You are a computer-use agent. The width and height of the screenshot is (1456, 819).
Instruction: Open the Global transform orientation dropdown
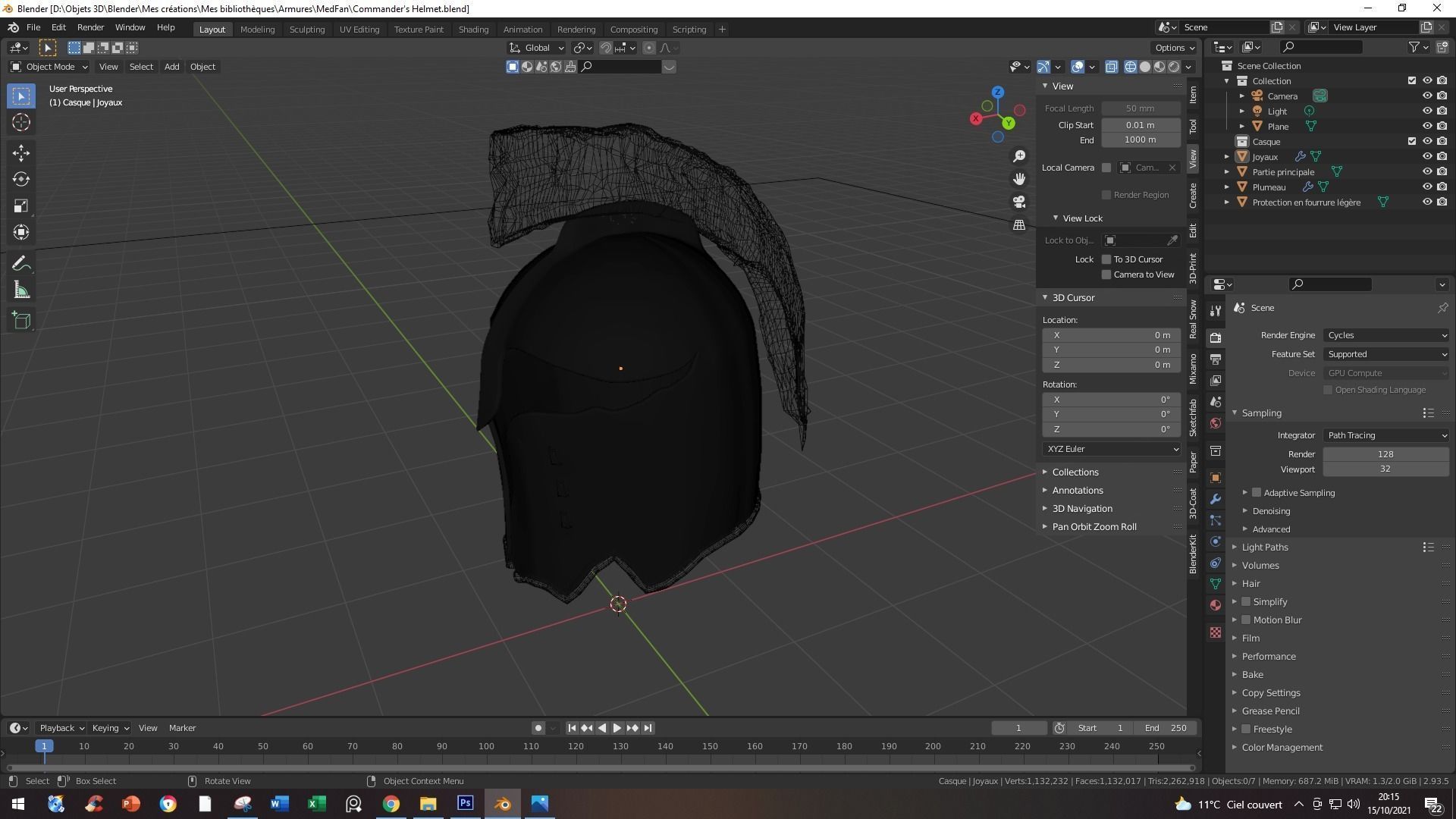tap(537, 48)
